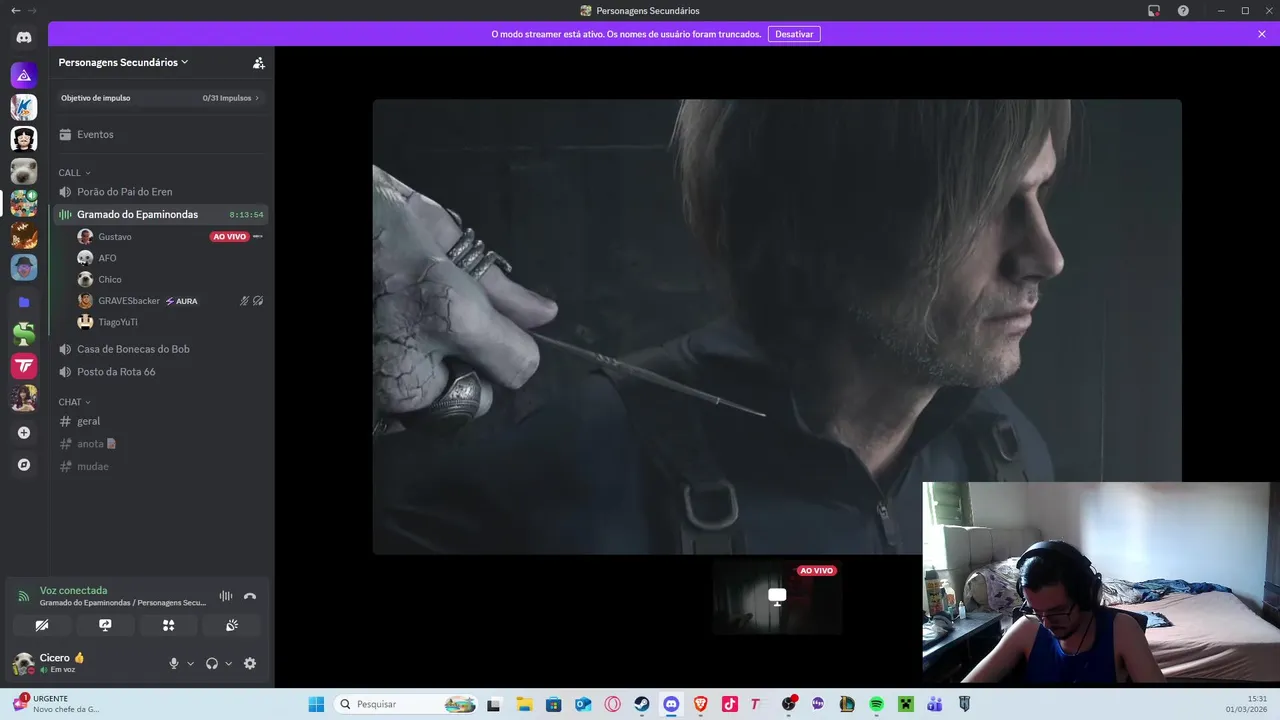Click the Windows Start button
The height and width of the screenshot is (720, 1280).
[x=316, y=704]
